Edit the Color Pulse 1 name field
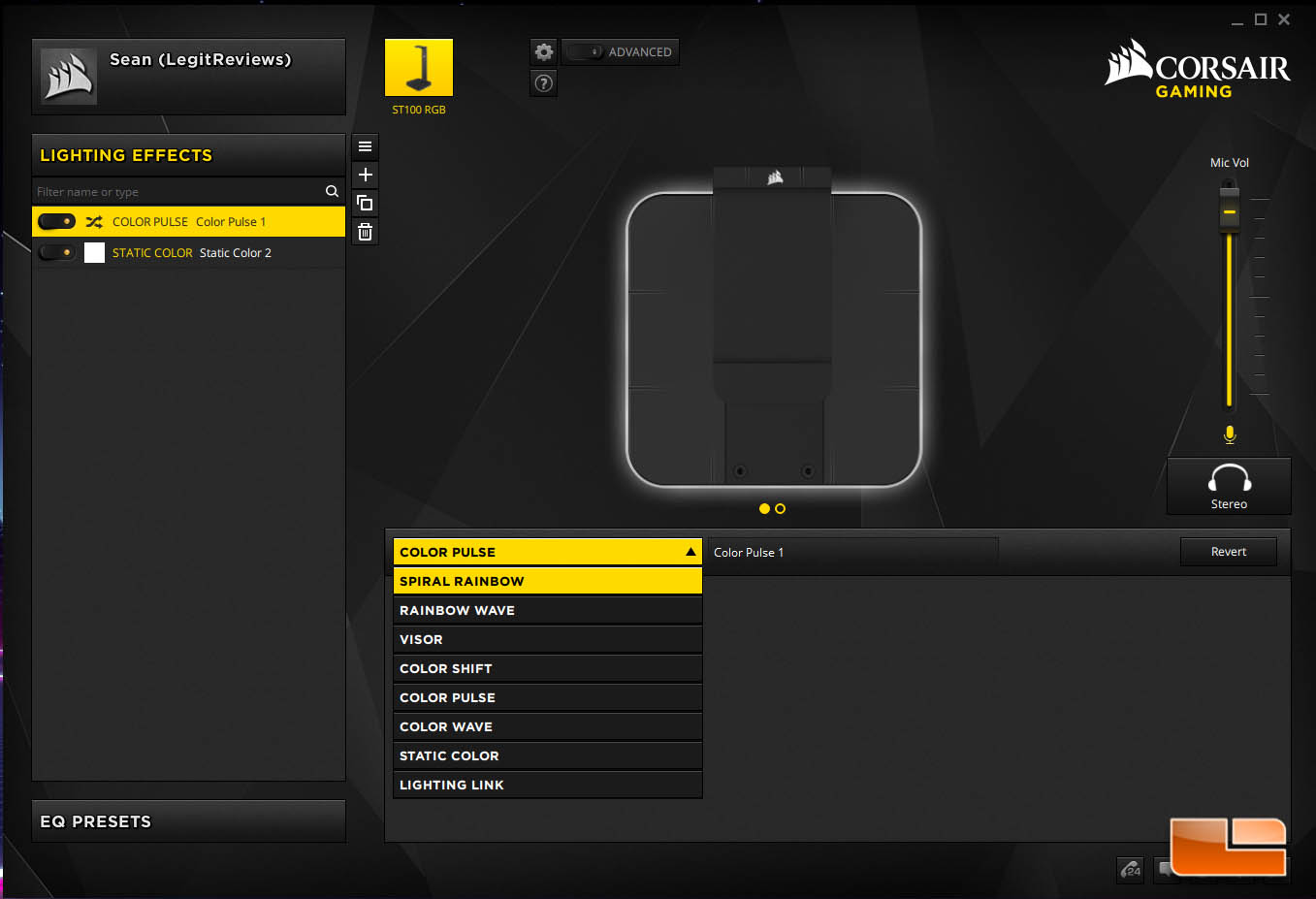The height and width of the screenshot is (899, 1316). 852,552
